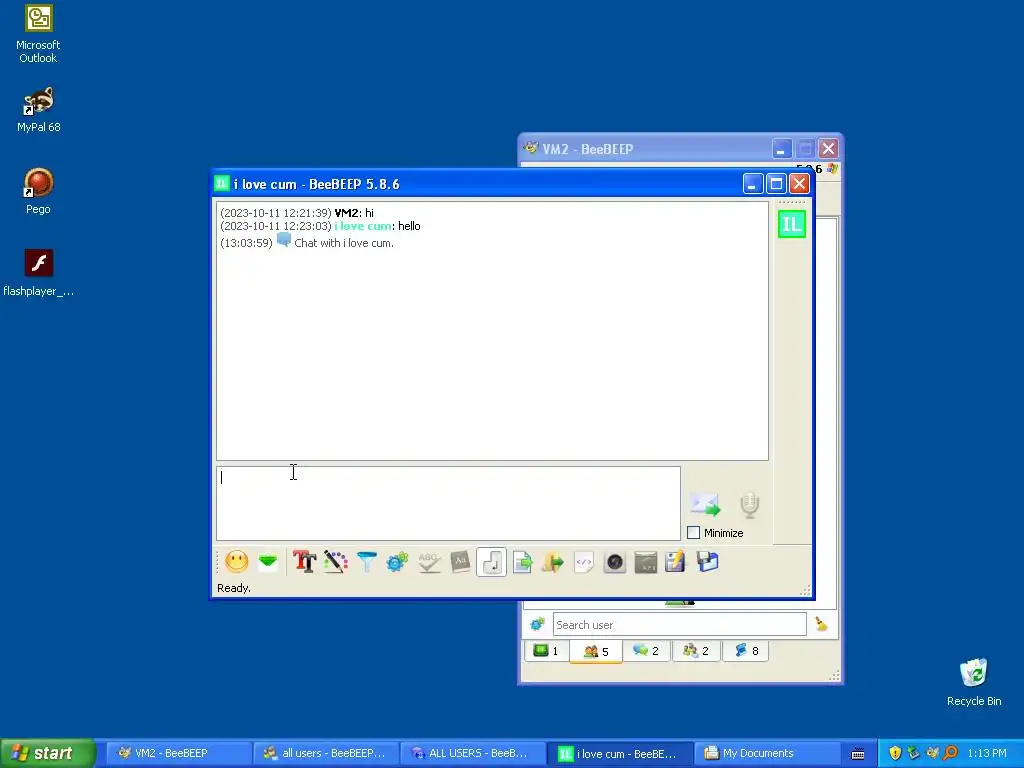Switch to VM2 - BeeBEEP taskbar button

(x=178, y=753)
